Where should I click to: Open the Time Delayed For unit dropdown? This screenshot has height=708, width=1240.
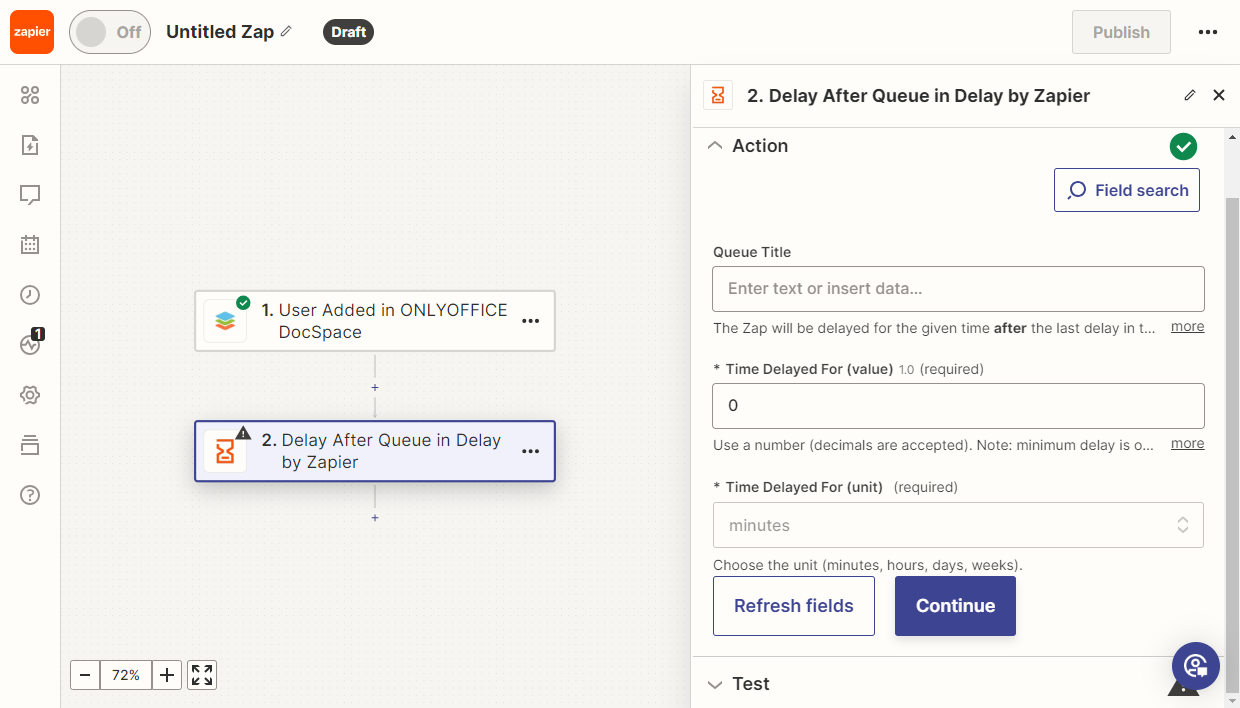click(x=957, y=525)
